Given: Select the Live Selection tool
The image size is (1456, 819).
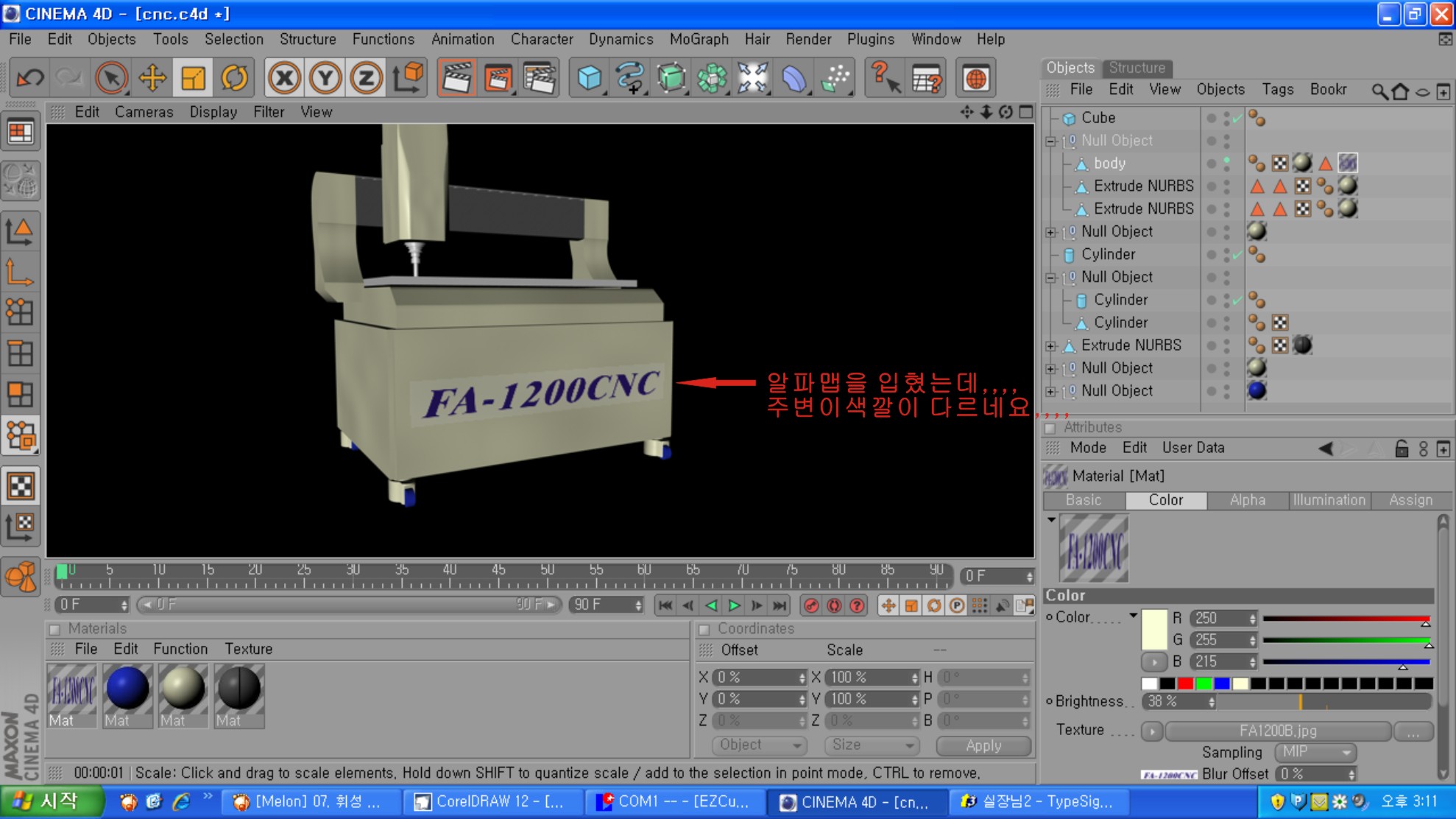Looking at the screenshot, I should click(x=111, y=78).
